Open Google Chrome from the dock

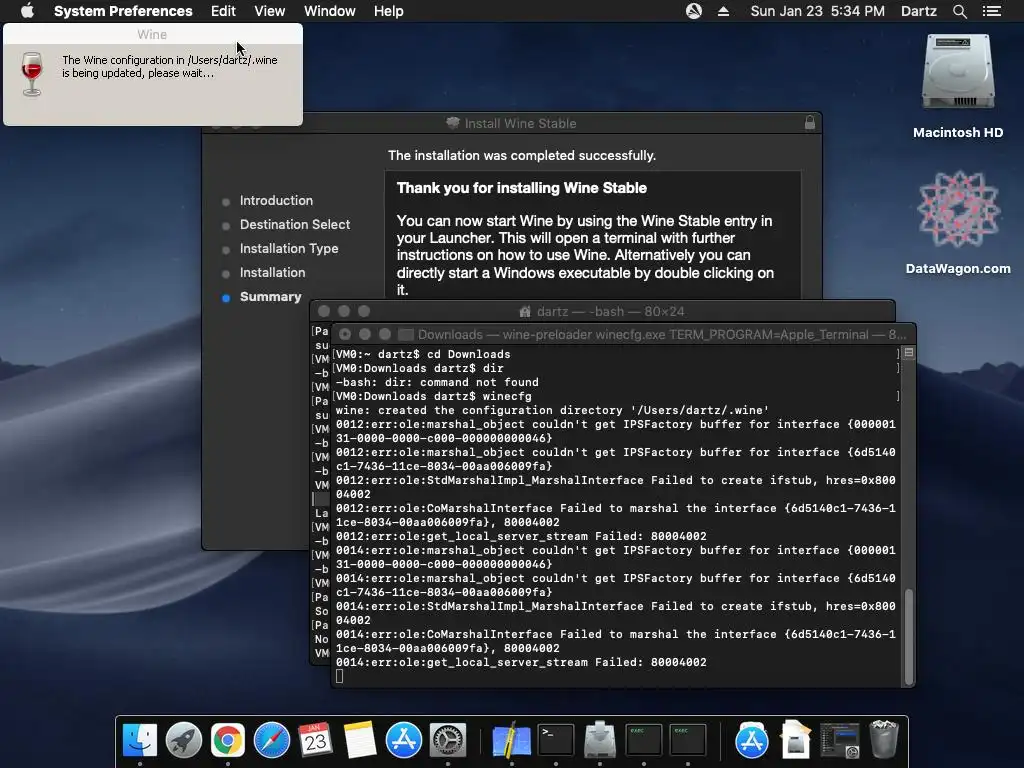(227, 740)
